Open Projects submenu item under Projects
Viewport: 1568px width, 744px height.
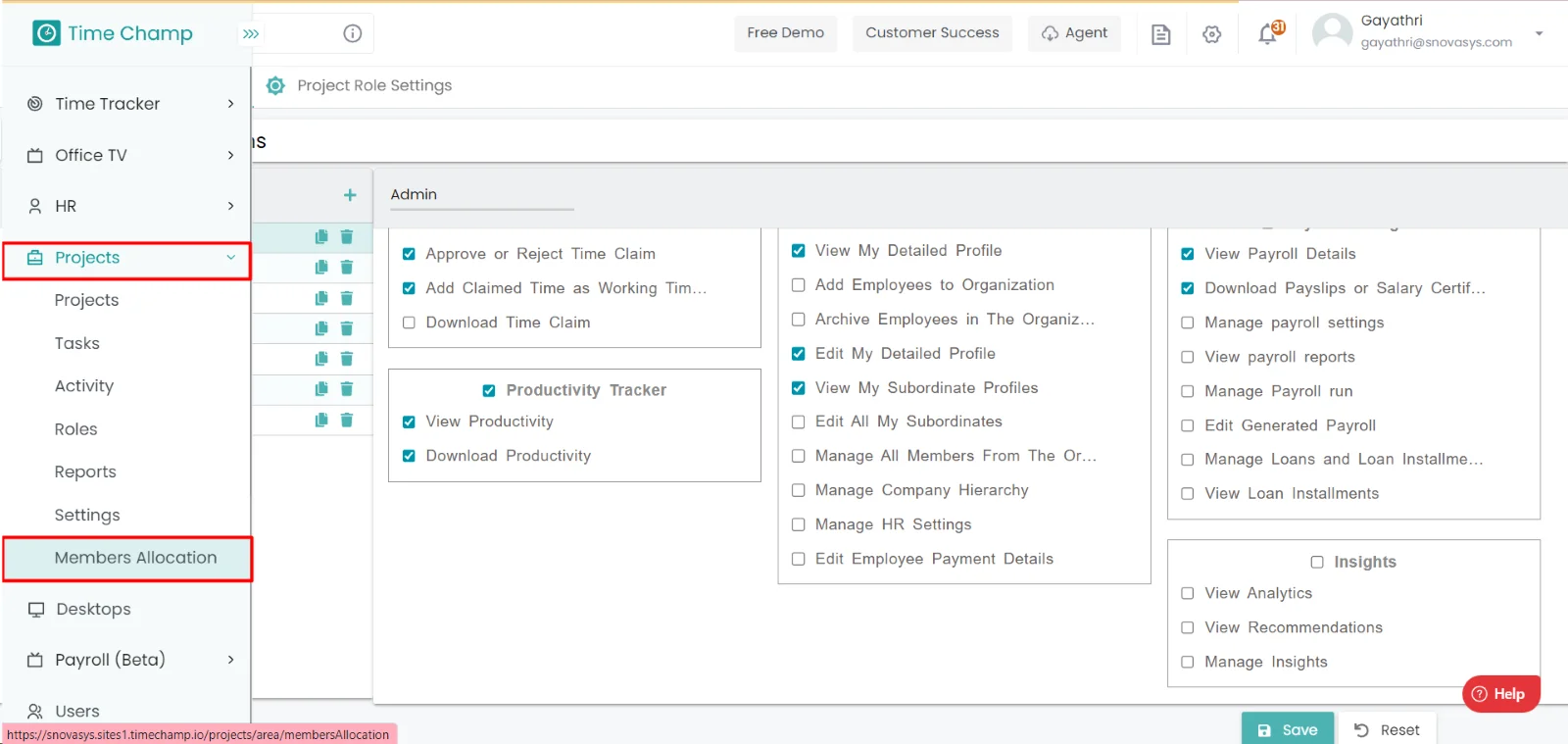pos(86,300)
